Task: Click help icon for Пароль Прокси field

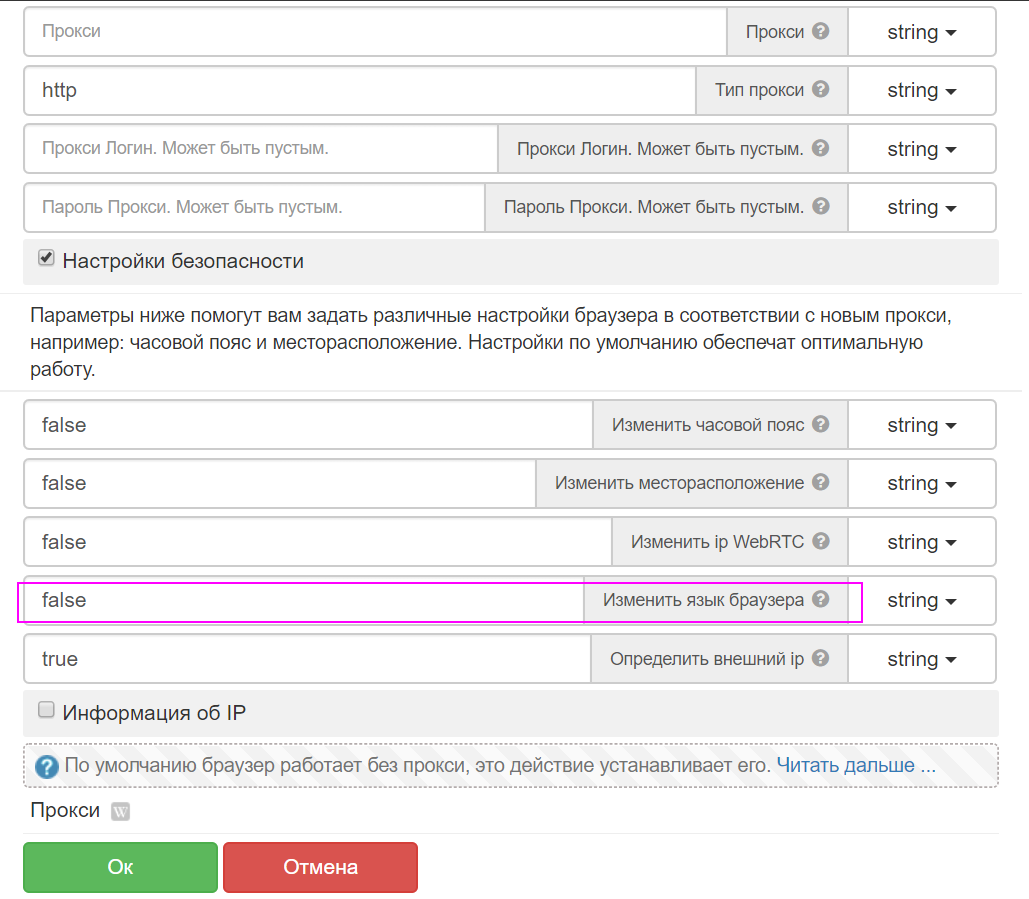Action: point(821,207)
